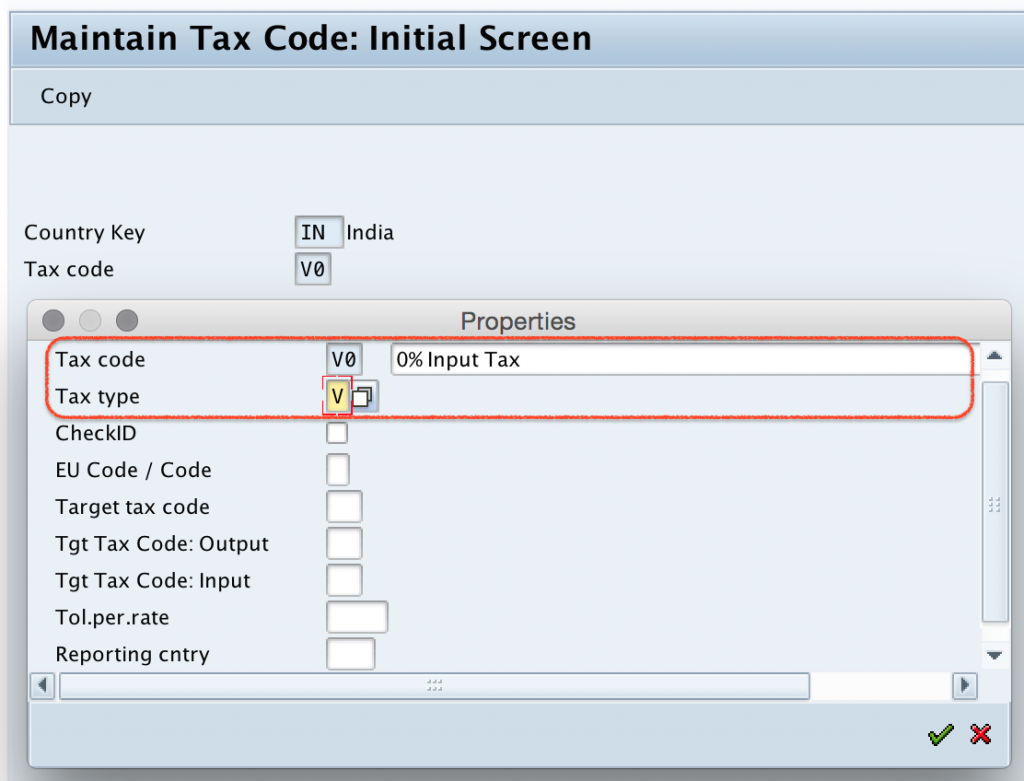Image resolution: width=1024 pixels, height=781 pixels.
Task: Click the Copy button
Action: pos(65,96)
